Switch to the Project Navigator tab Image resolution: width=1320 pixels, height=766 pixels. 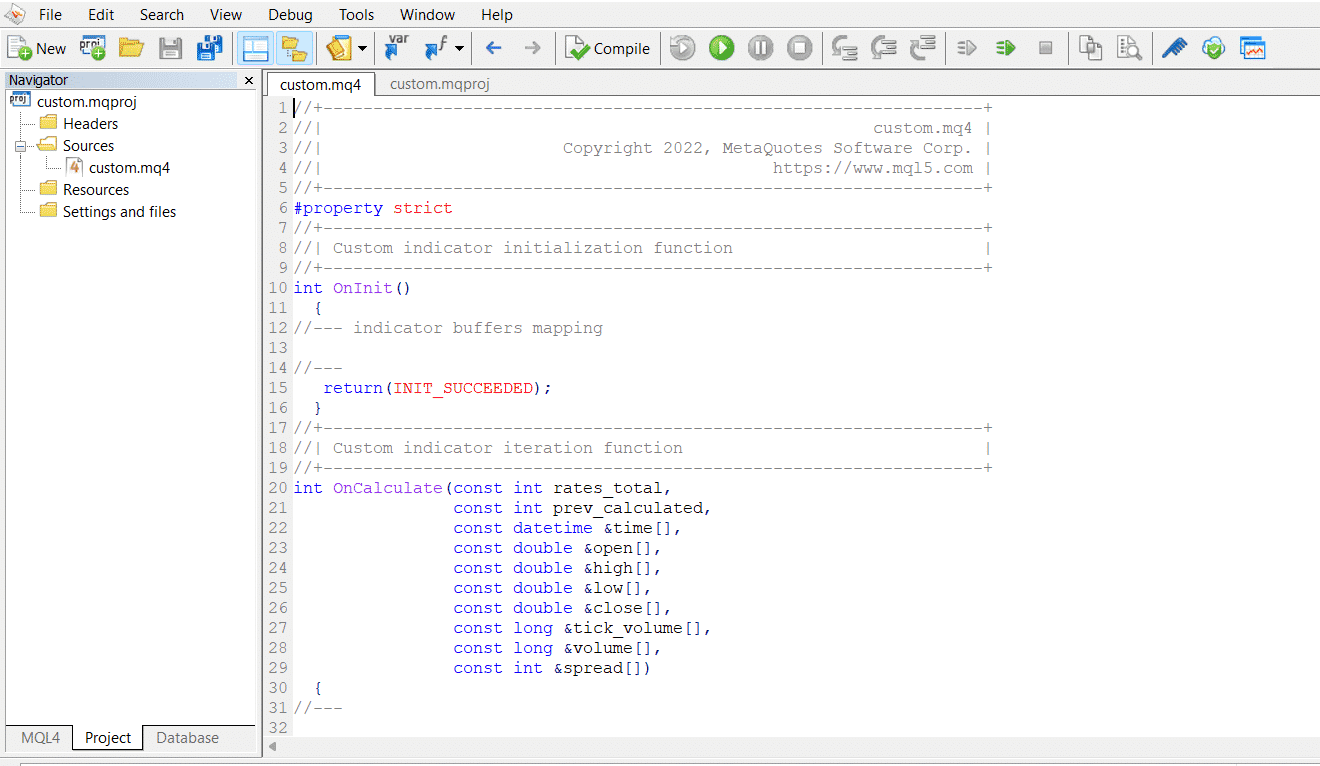(x=108, y=738)
